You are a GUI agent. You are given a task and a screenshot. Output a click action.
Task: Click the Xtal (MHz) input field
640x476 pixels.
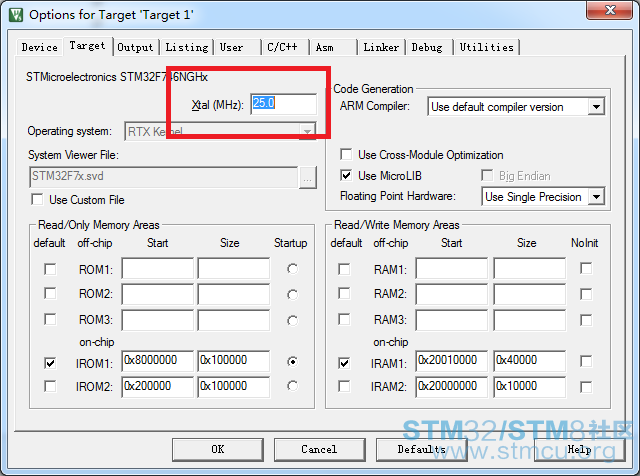point(283,104)
